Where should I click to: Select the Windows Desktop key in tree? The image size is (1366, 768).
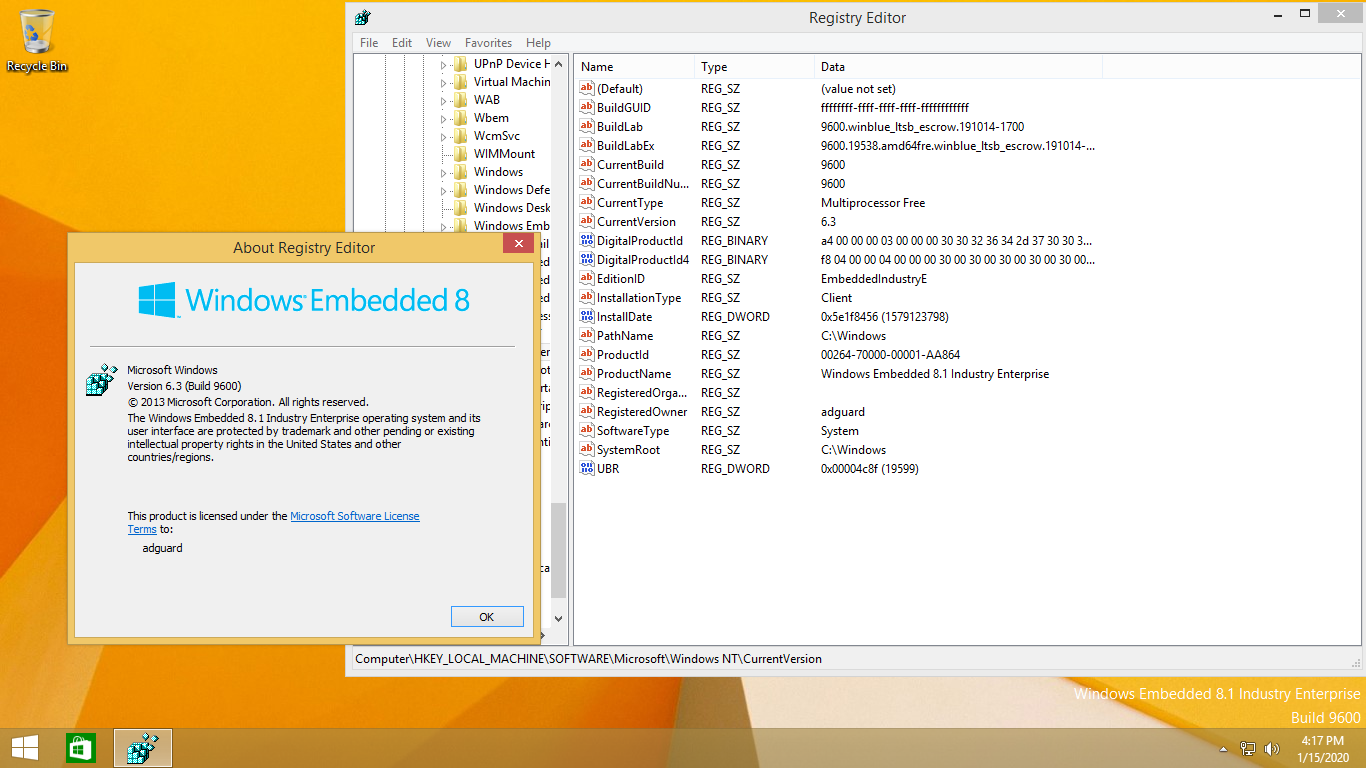click(511, 208)
